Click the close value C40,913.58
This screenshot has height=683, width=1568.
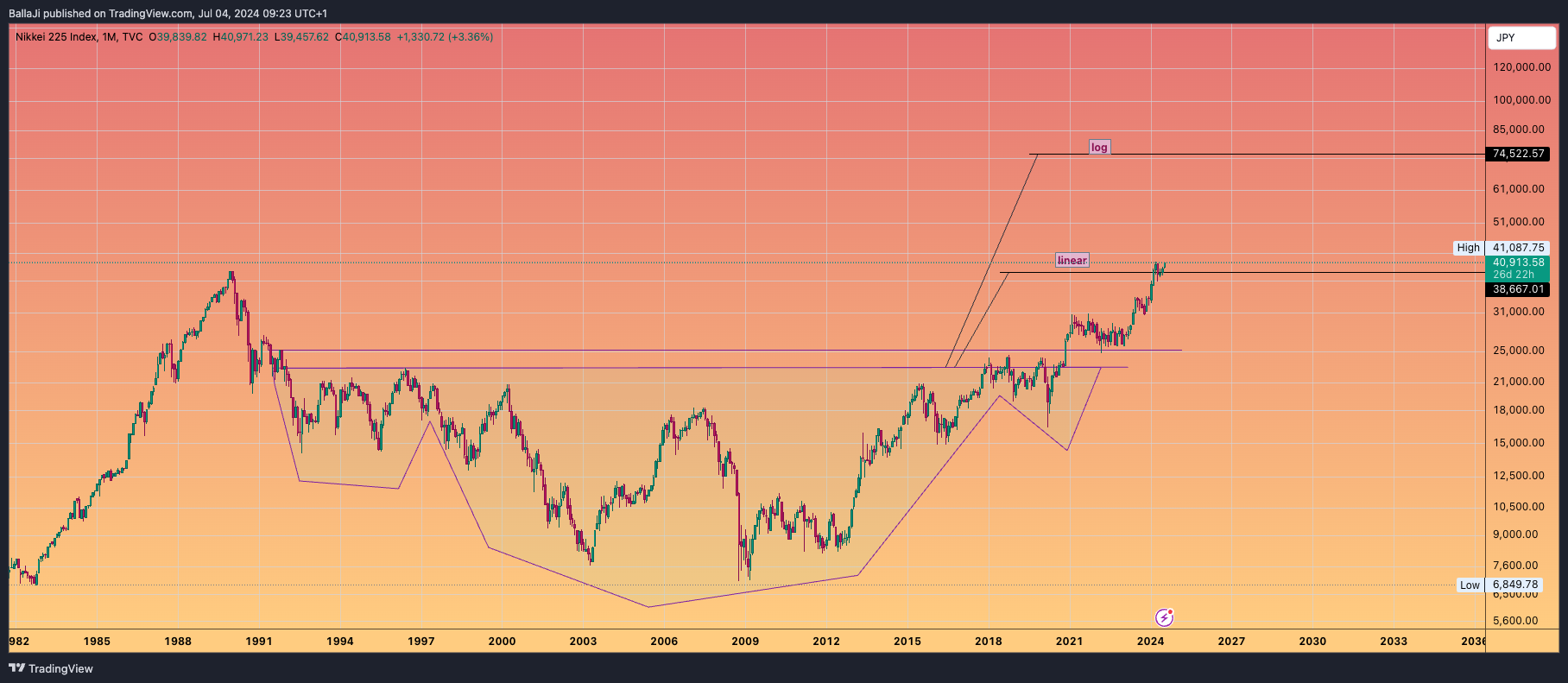click(363, 37)
